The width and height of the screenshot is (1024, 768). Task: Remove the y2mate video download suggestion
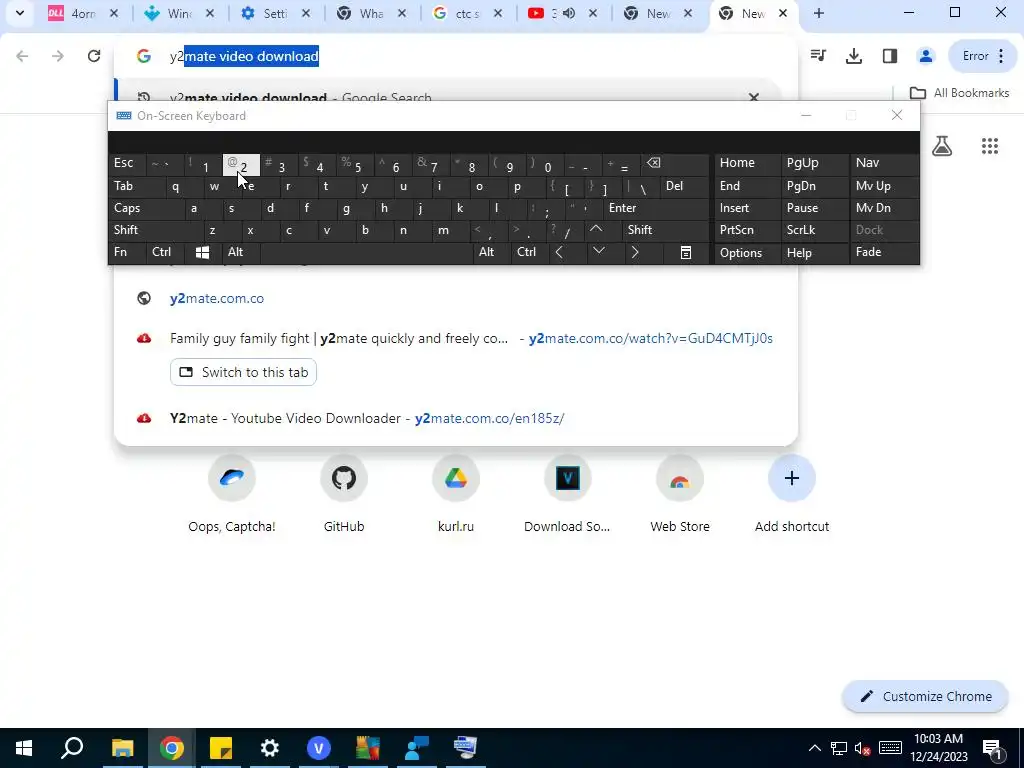(x=754, y=97)
